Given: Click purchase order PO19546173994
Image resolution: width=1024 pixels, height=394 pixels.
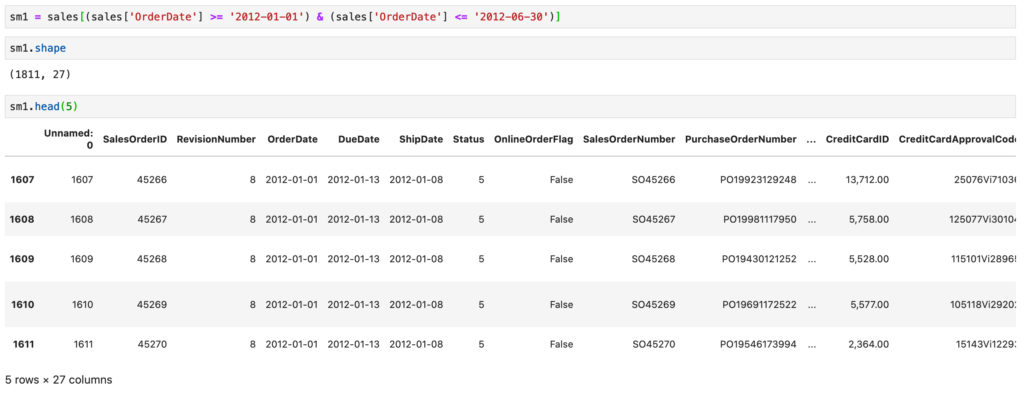Looking at the screenshot, I should (x=758, y=344).
